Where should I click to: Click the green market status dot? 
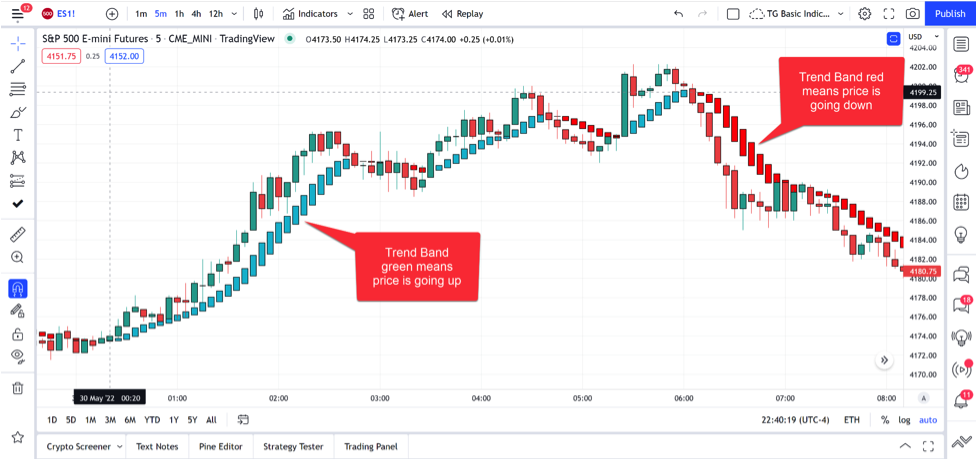tap(290, 39)
